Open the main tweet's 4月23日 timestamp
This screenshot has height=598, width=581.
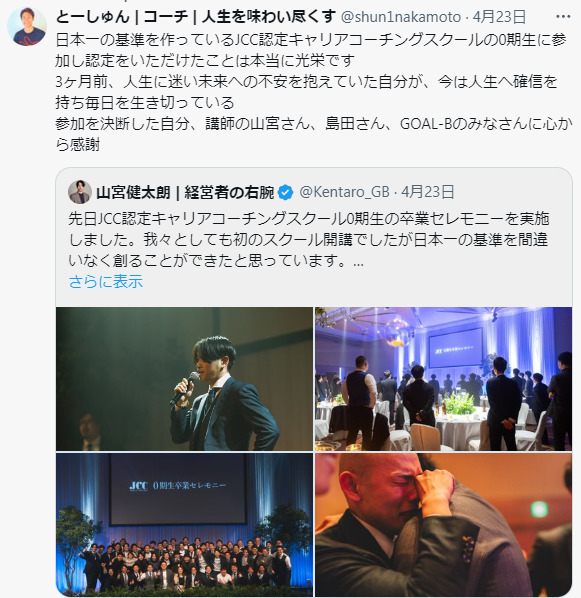[499, 17]
